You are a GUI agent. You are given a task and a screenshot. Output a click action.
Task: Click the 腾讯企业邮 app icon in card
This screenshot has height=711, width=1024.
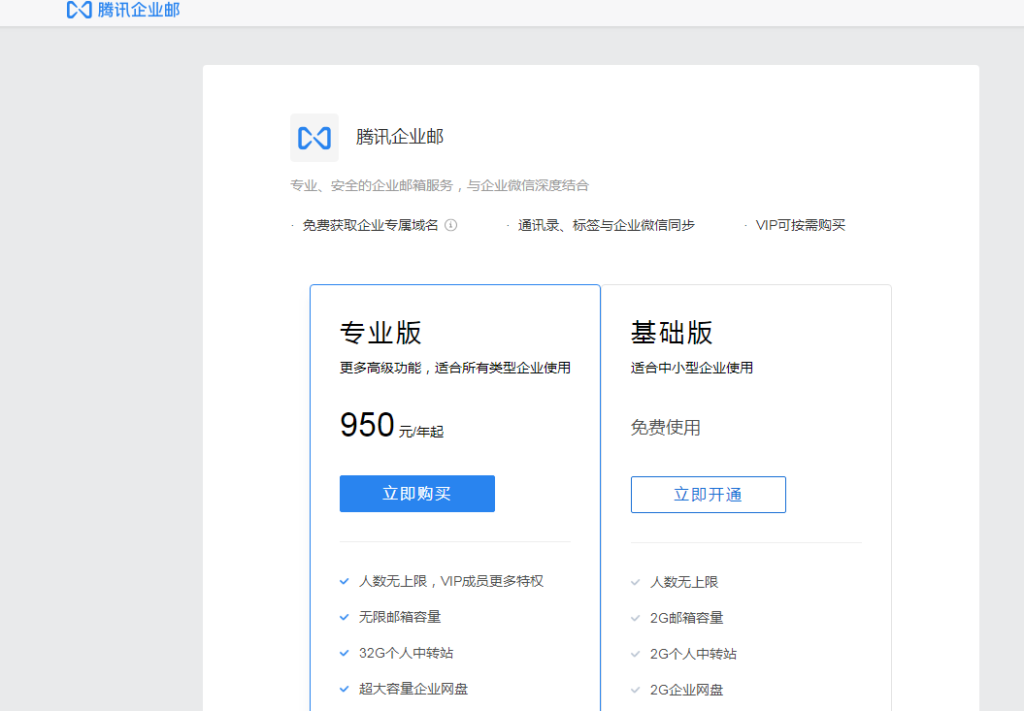(314, 138)
